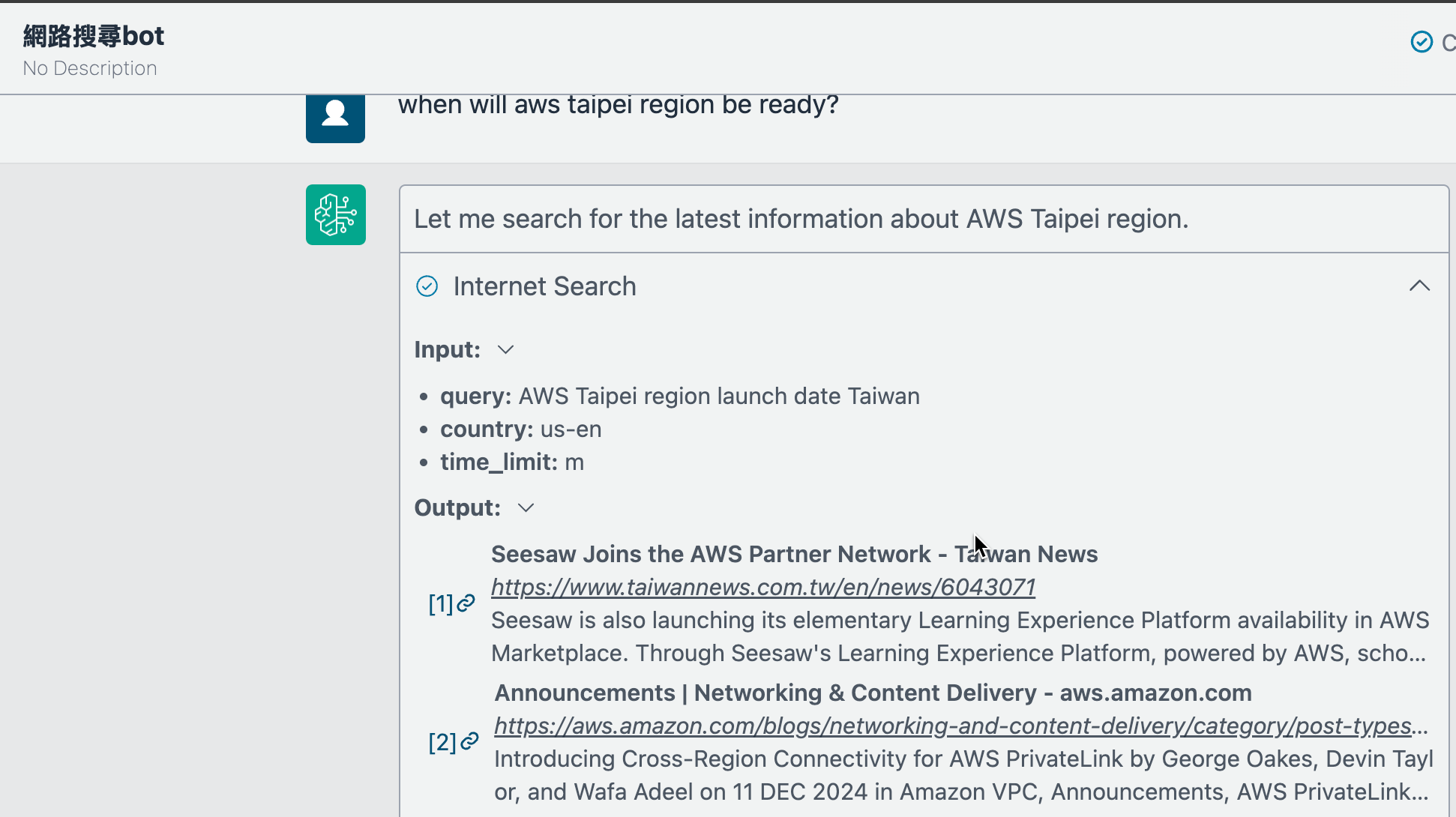
Task: Click the [2] citation reference
Action: tap(442, 743)
